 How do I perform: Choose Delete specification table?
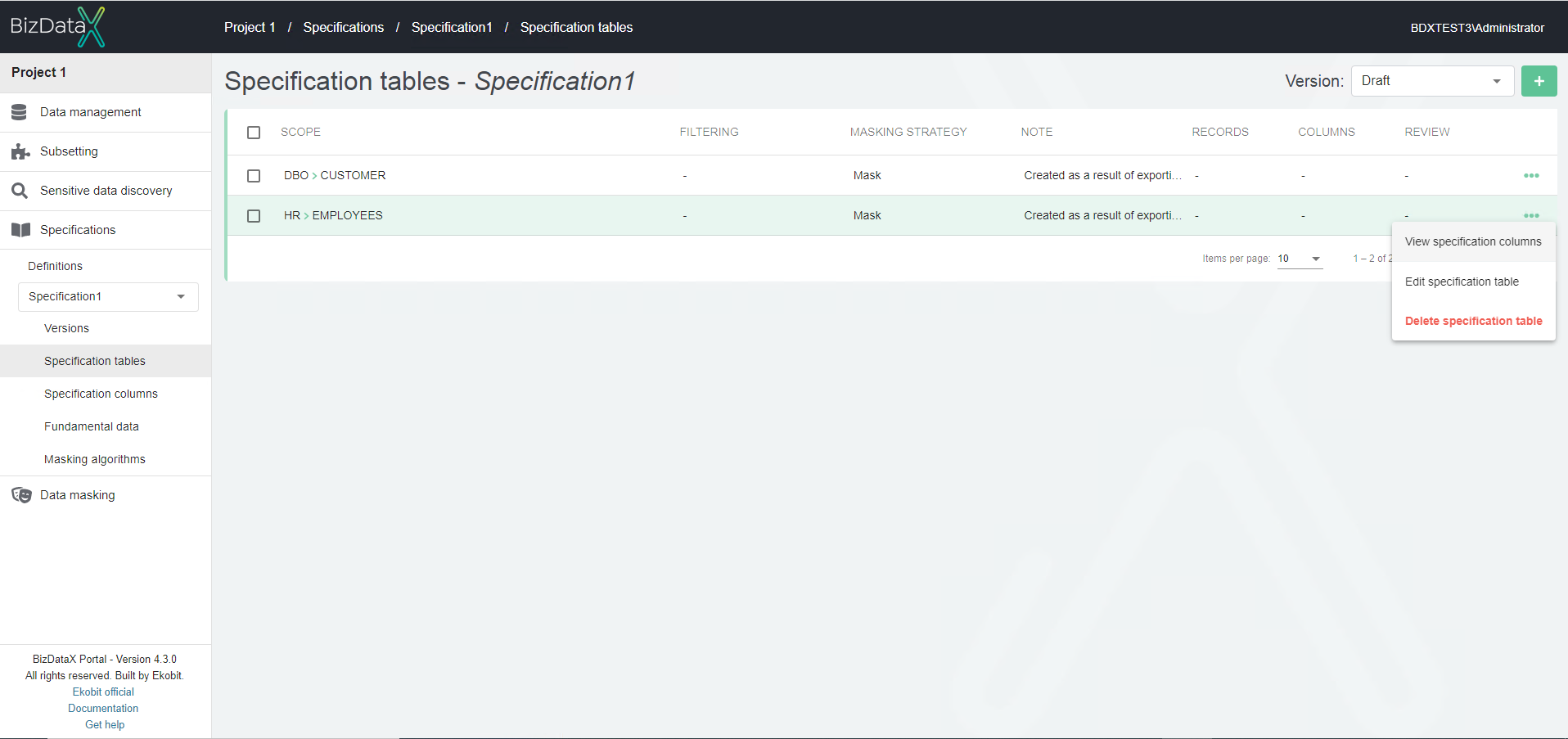(x=1473, y=321)
